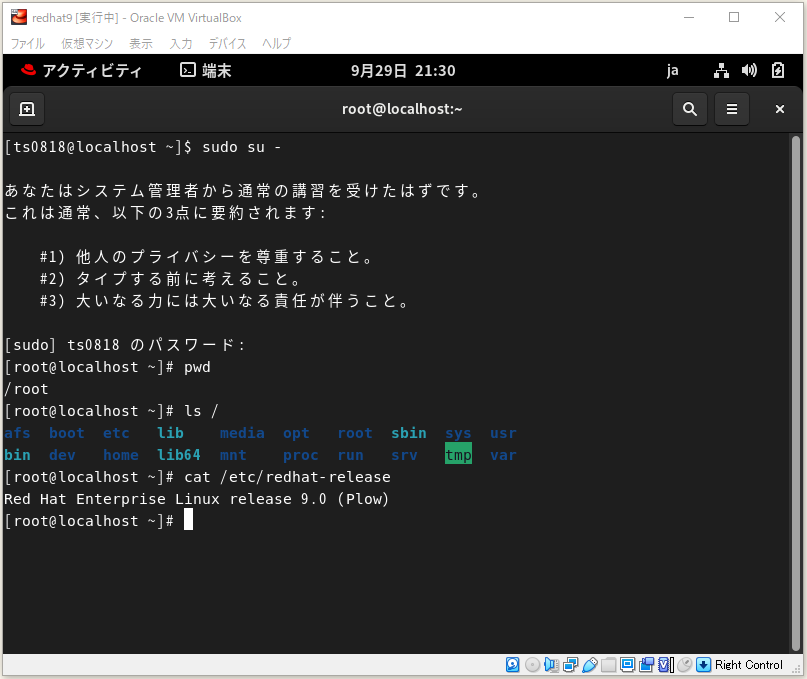Click the proc directory in ls output
Image resolution: width=807 pixels, height=679 pixels.
[301, 455]
